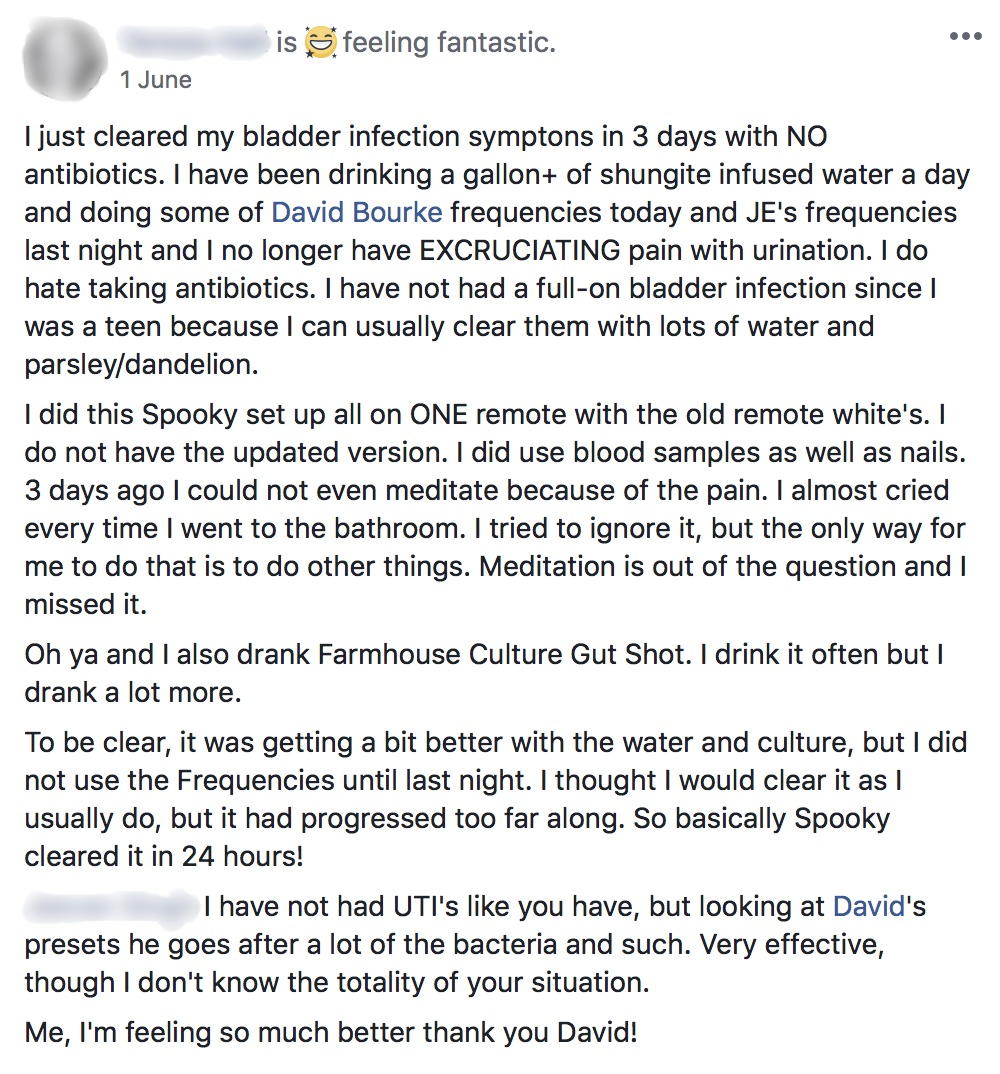Click the "feeling fantastic." status text

448,43
